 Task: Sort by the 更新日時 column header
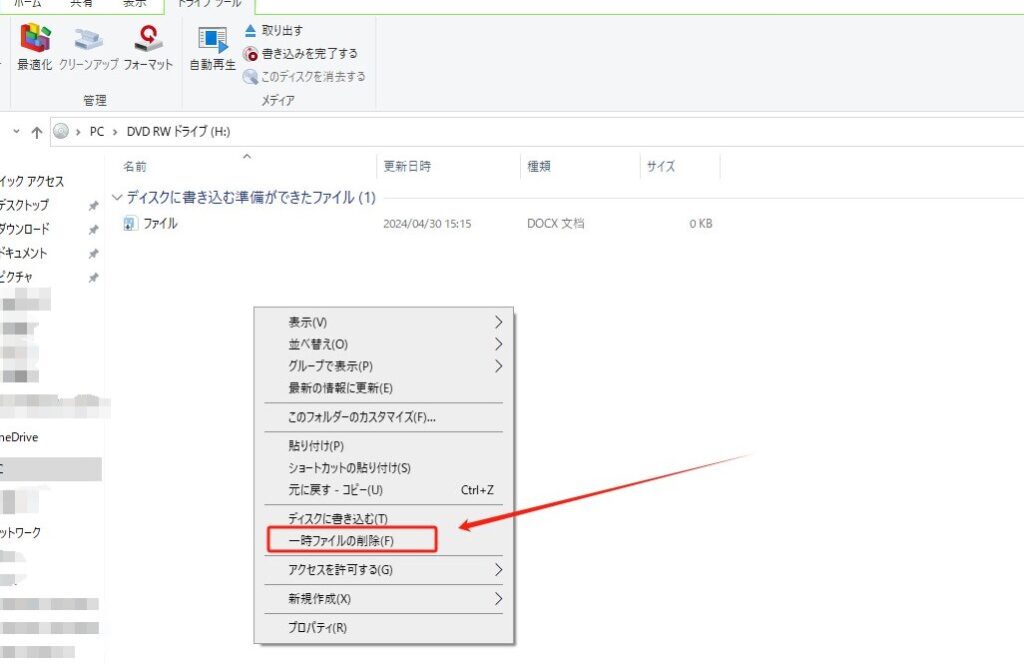click(x=407, y=167)
